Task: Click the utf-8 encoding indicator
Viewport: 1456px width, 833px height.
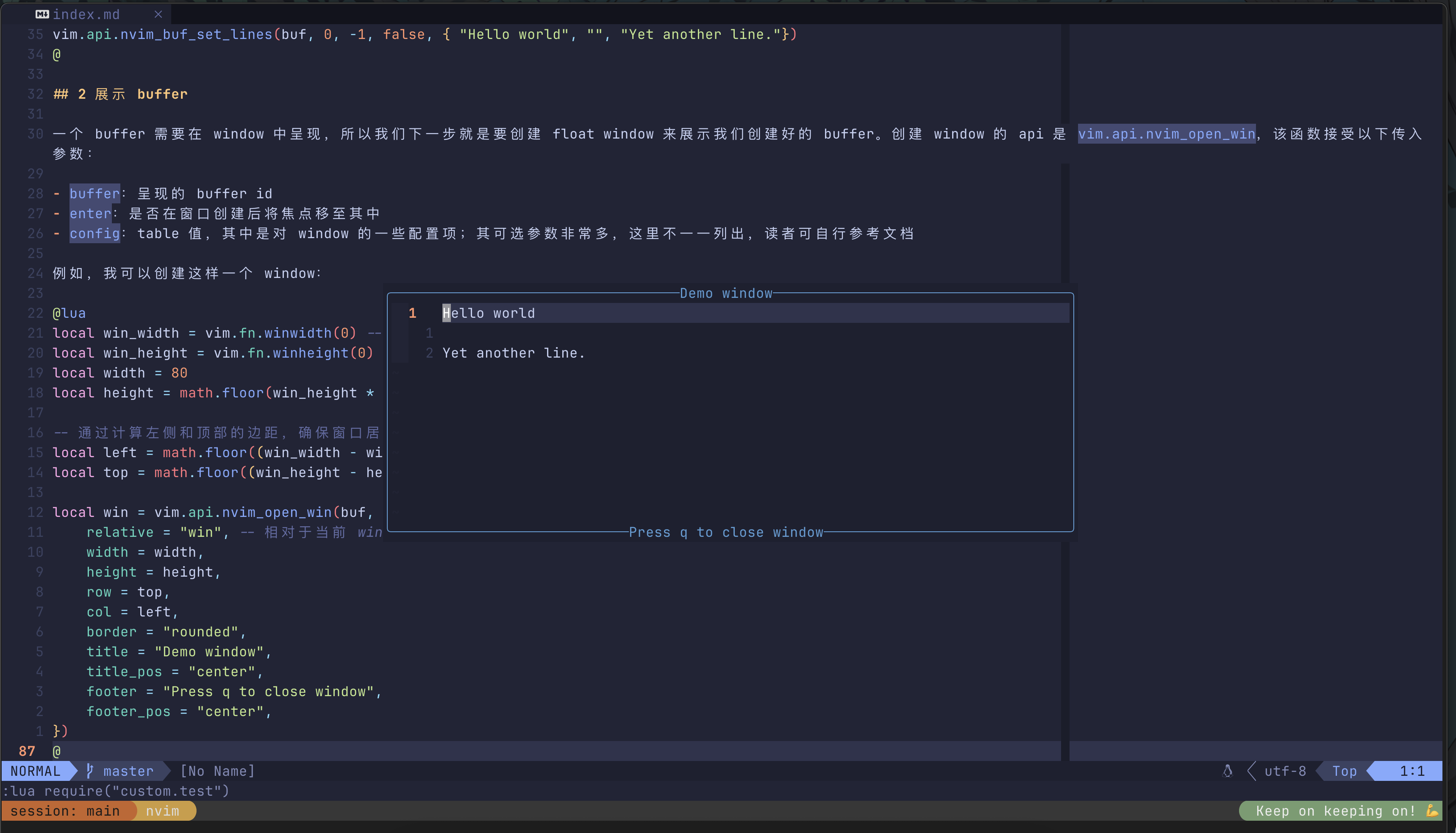Action: click(1285, 771)
